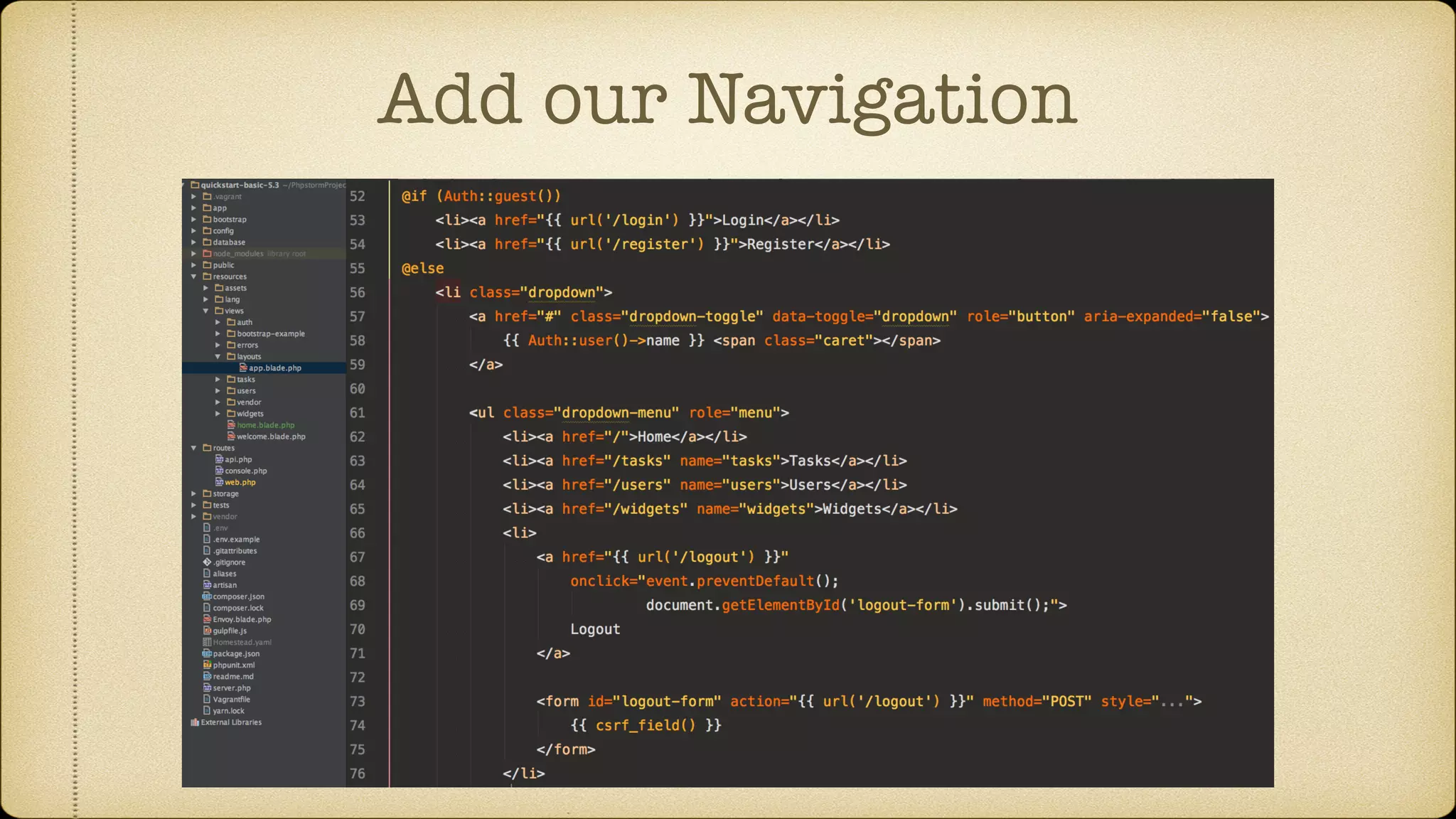Click the home.blade.php file icon
Viewport: 1456px width, 819px height.
(x=231, y=424)
